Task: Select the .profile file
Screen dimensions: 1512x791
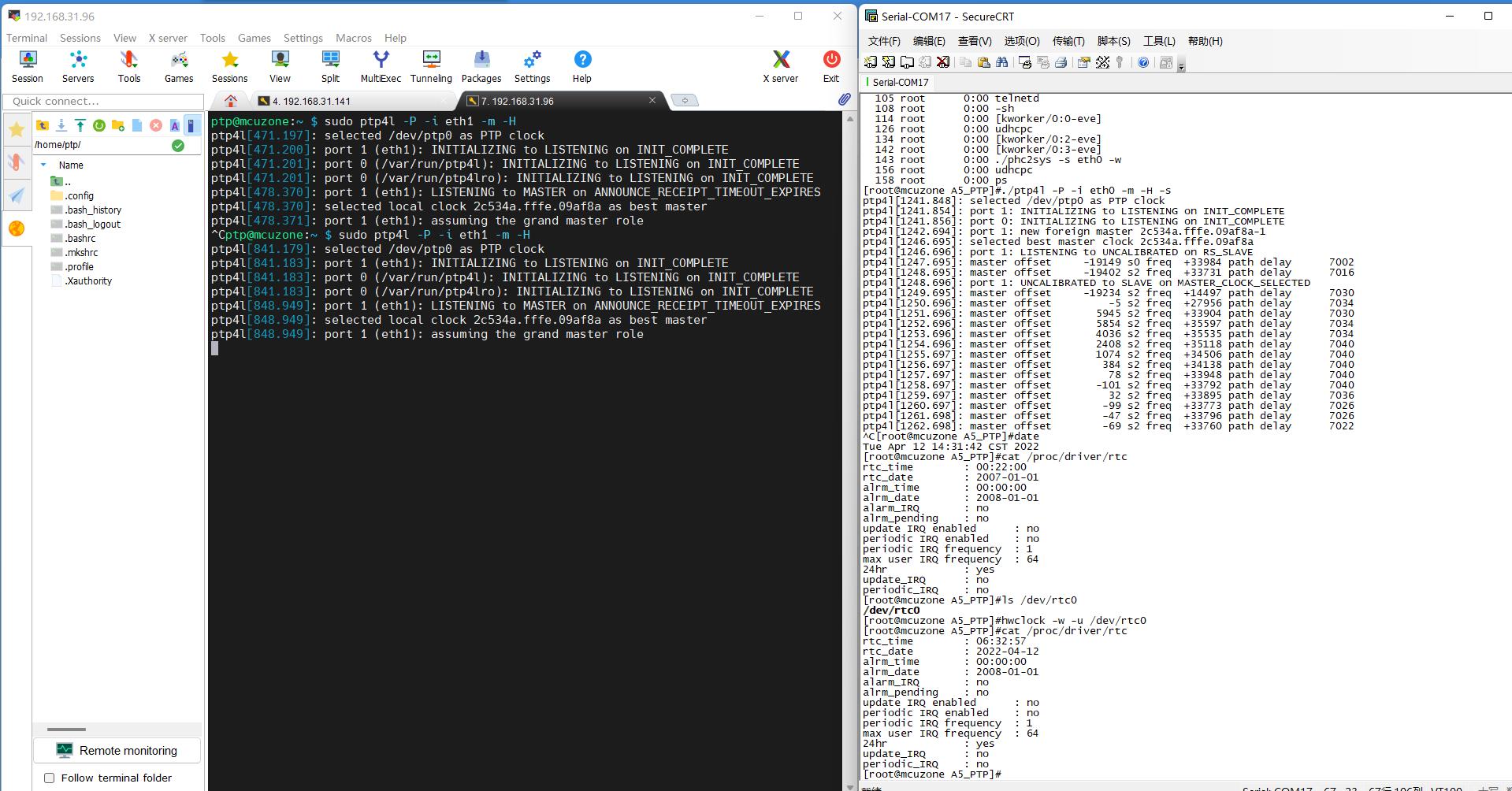Action: 72,266
